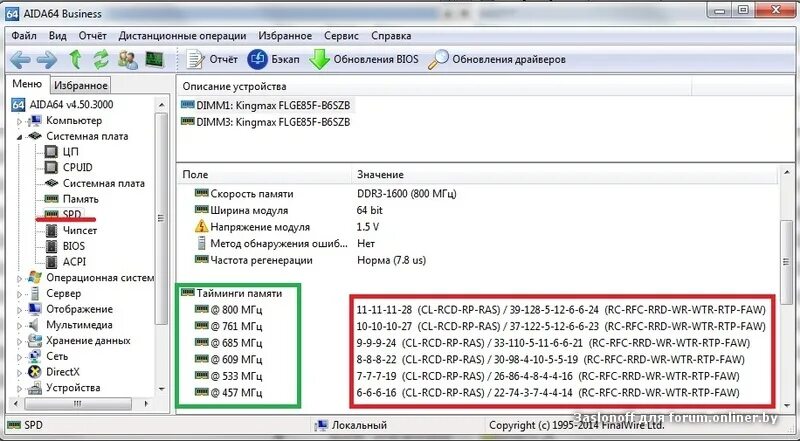This screenshot has width=800, height=441.
Task: Click the Компьютер monitor icon
Action: click(x=35, y=121)
